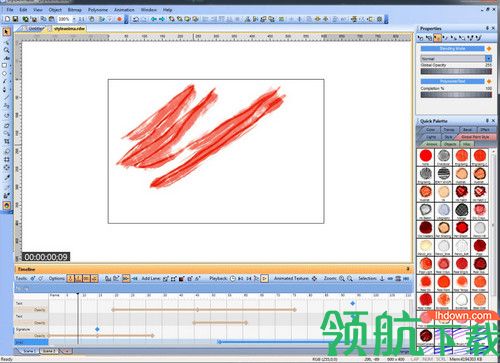Open the Polynome menu

pyautogui.click(x=98, y=10)
